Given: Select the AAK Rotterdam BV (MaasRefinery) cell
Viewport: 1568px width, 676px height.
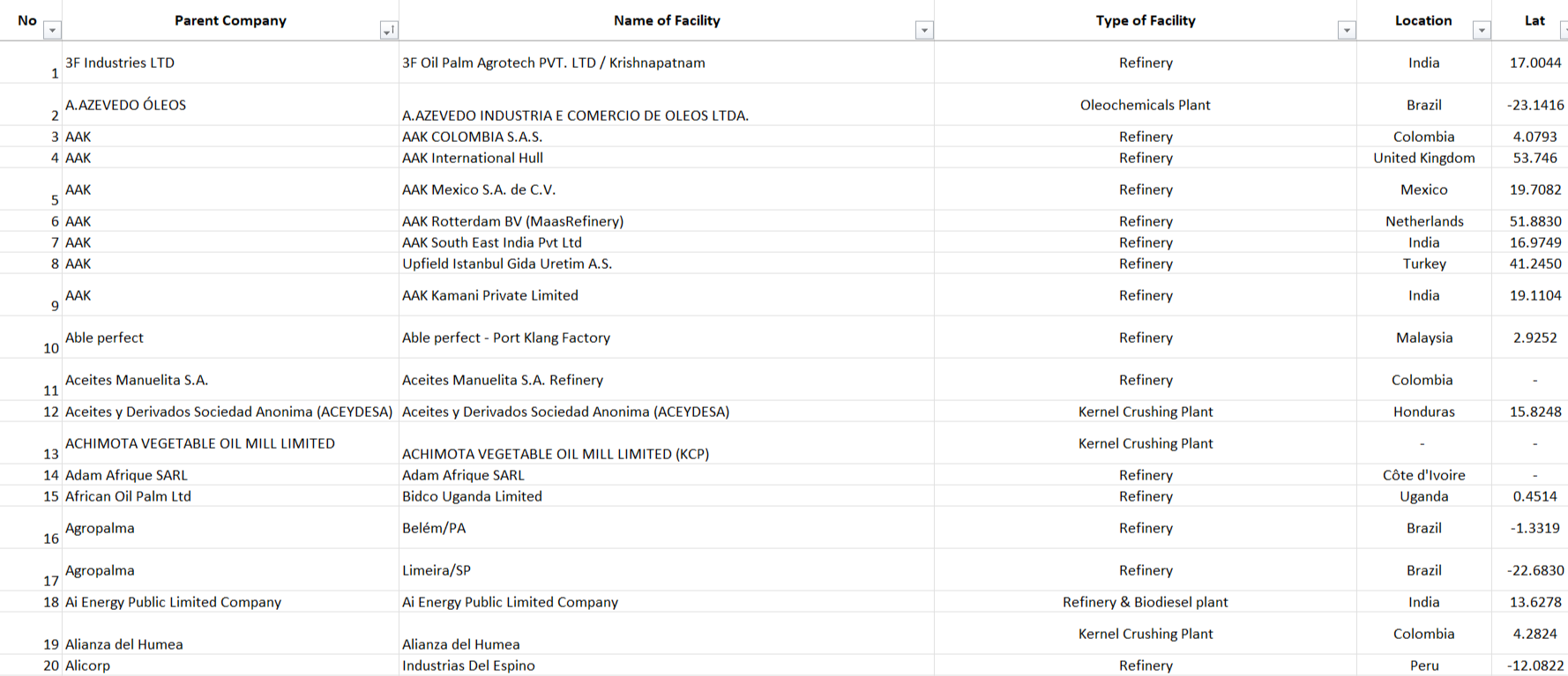Looking at the screenshot, I should click(x=667, y=221).
